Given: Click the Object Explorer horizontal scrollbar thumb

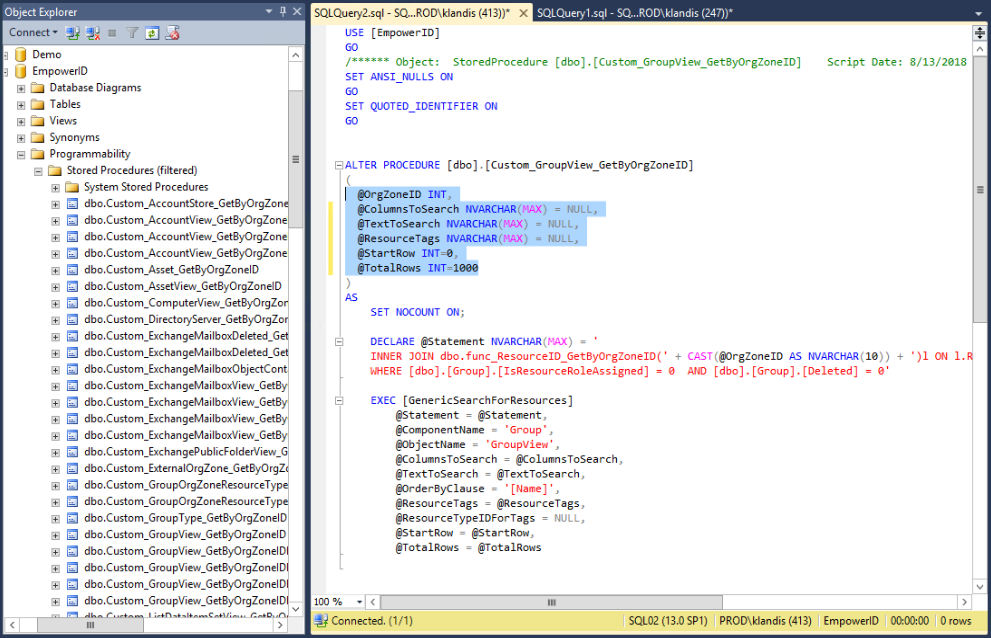Looking at the screenshot, I should tap(90, 625).
